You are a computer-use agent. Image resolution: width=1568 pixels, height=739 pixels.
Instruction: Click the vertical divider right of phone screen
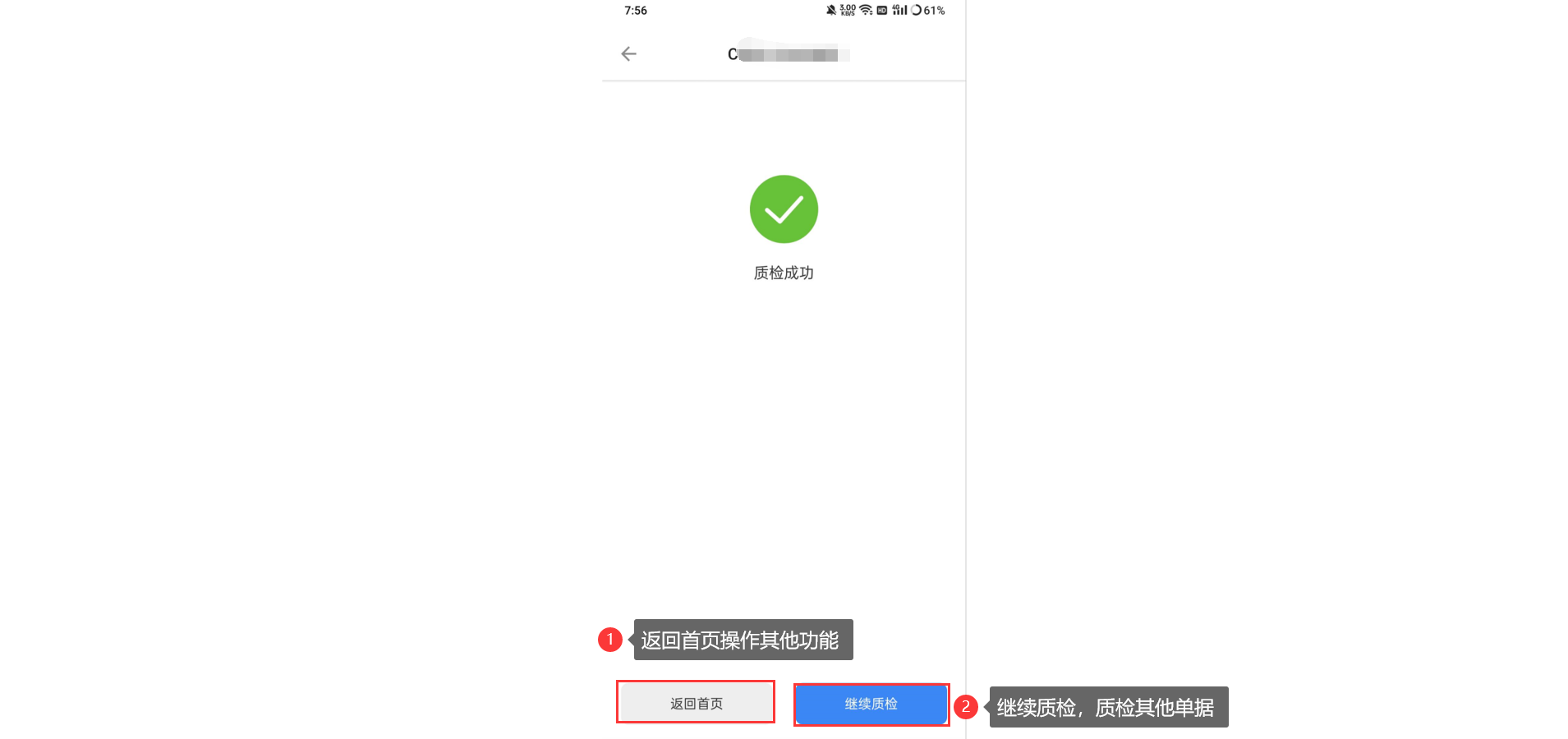(966, 369)
